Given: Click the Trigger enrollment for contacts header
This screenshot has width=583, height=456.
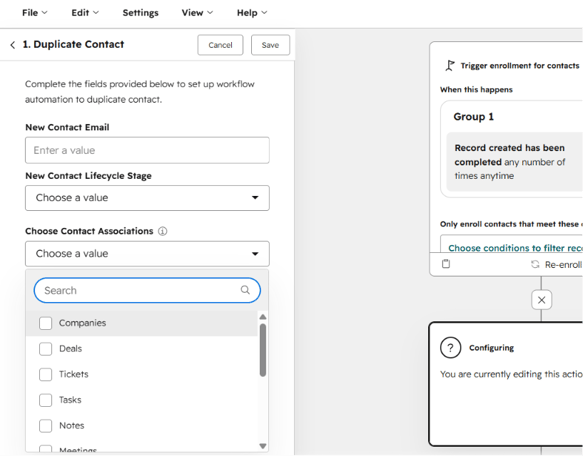Looking at the screenshot, I should coord(520,66).
